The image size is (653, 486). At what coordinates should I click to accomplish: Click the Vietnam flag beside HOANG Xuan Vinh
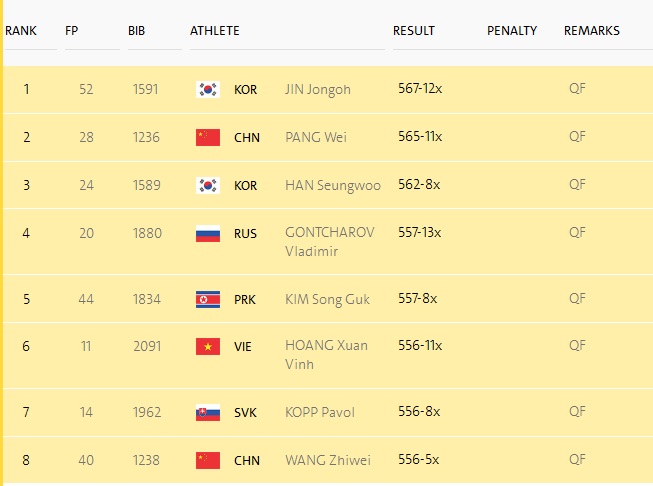(208, 346)
